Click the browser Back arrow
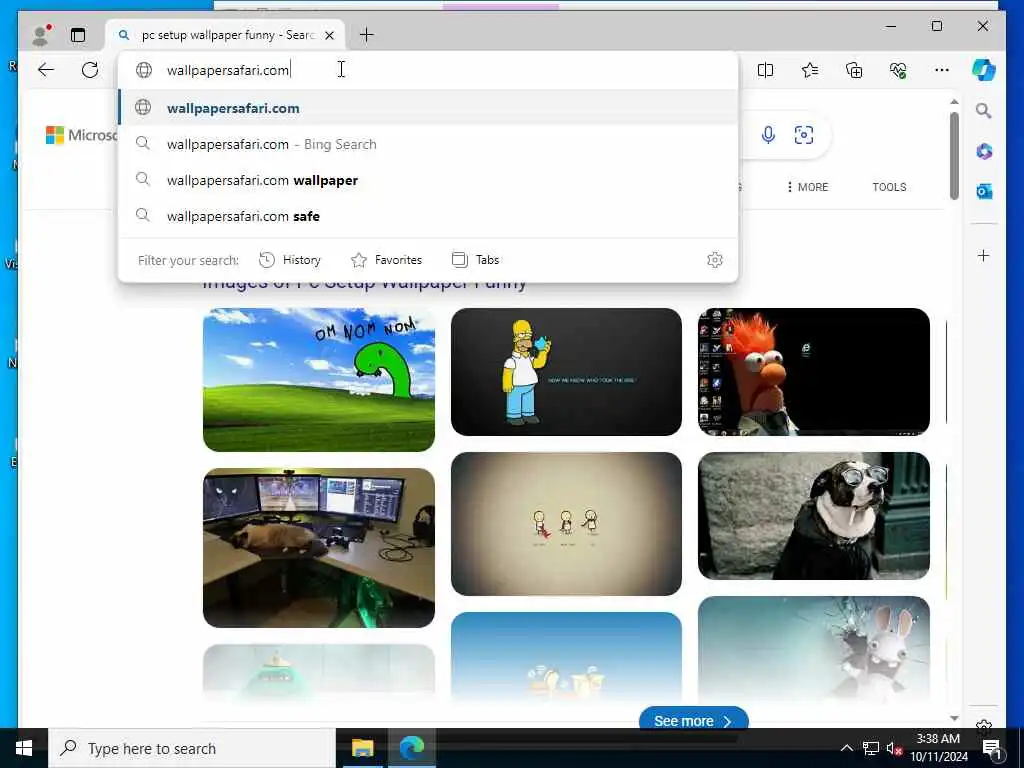The width and height of the screenshot is (1024, 768). tap(46, 70)
